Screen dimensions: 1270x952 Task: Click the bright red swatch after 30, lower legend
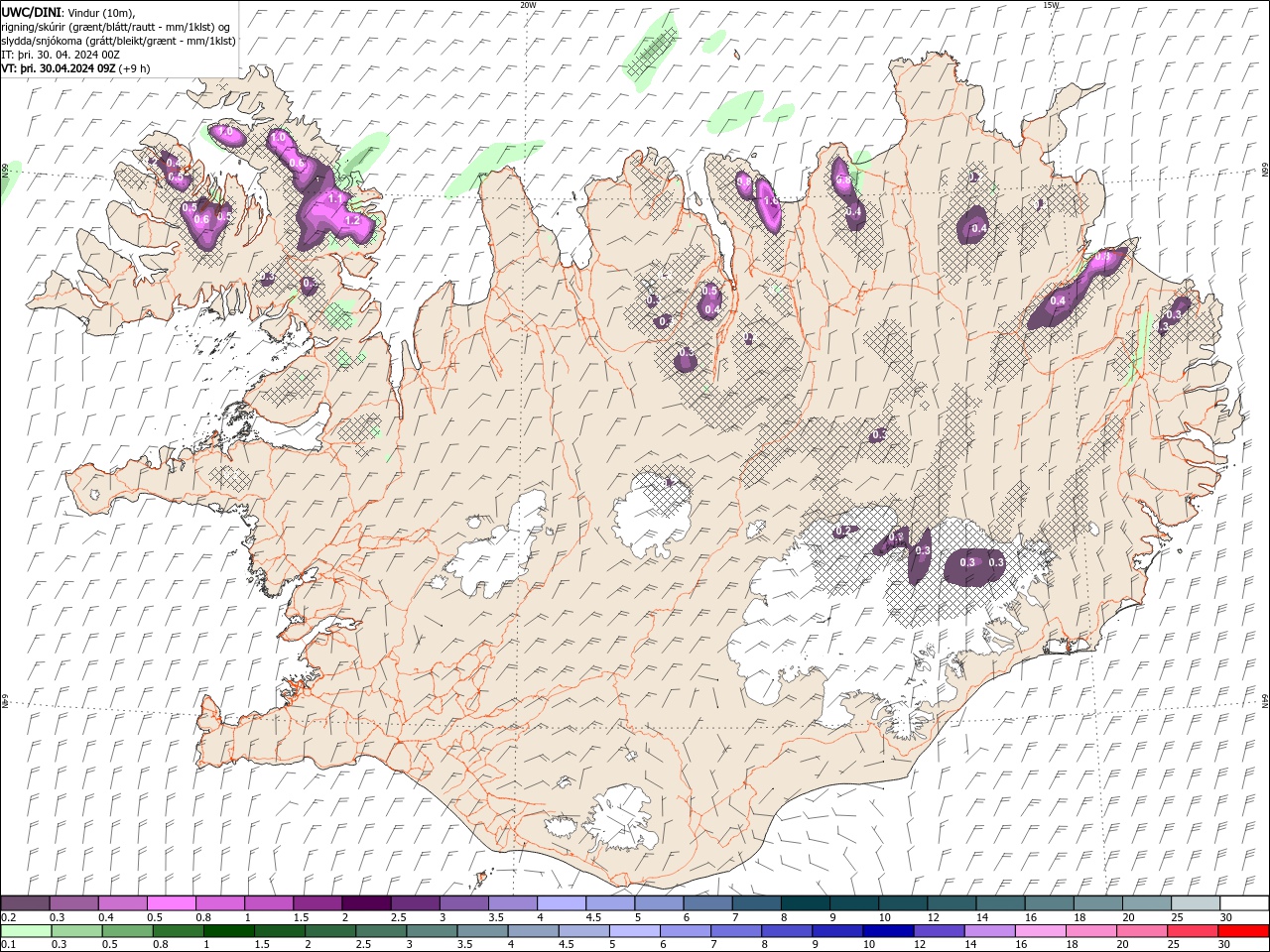[x=1243, y=931]
